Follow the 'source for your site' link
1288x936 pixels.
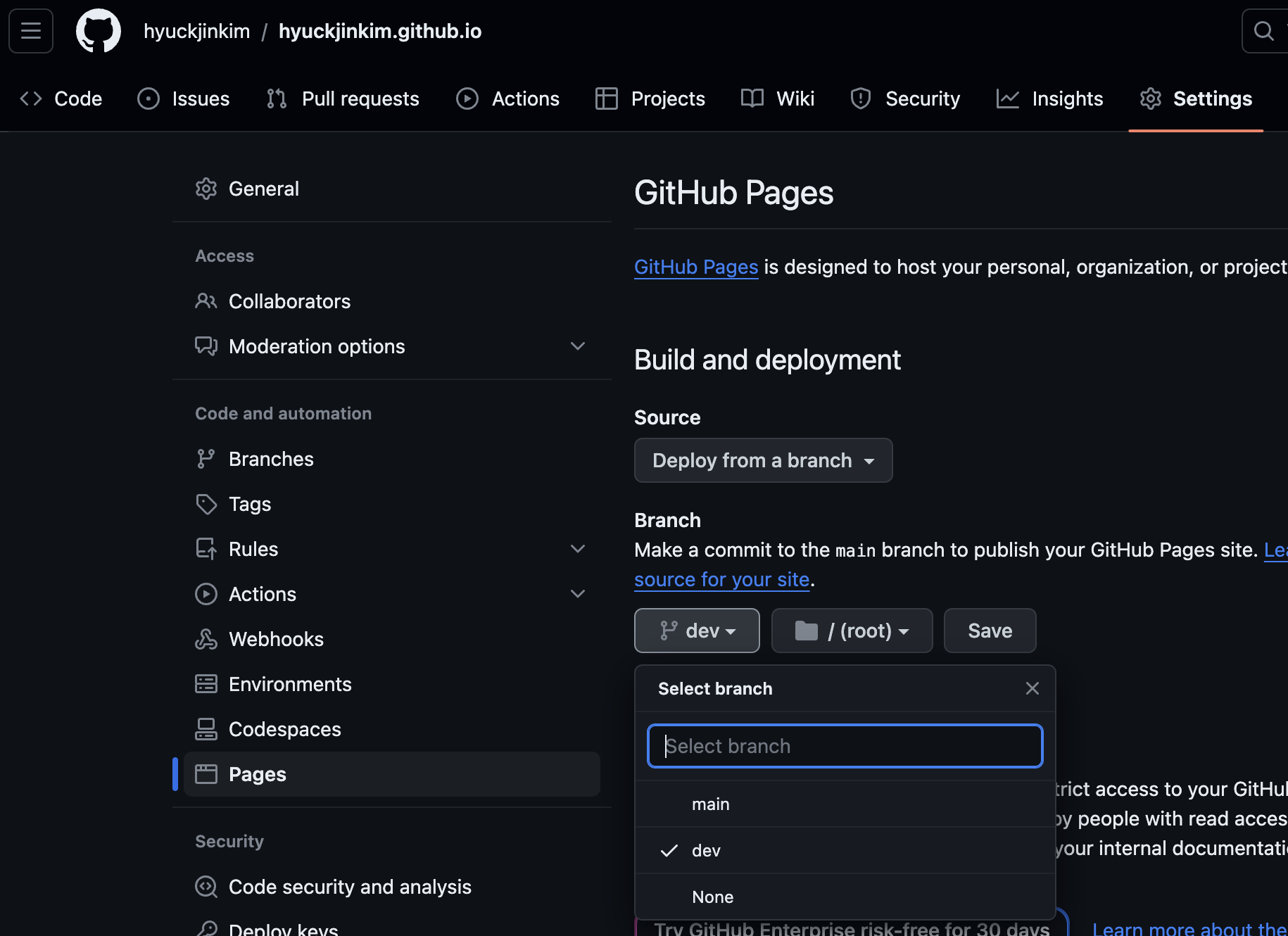pos(722,579)
